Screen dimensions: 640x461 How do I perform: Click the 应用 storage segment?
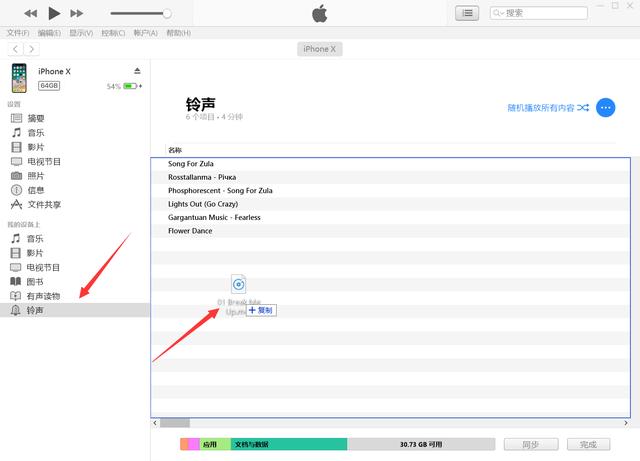(215, 444)
